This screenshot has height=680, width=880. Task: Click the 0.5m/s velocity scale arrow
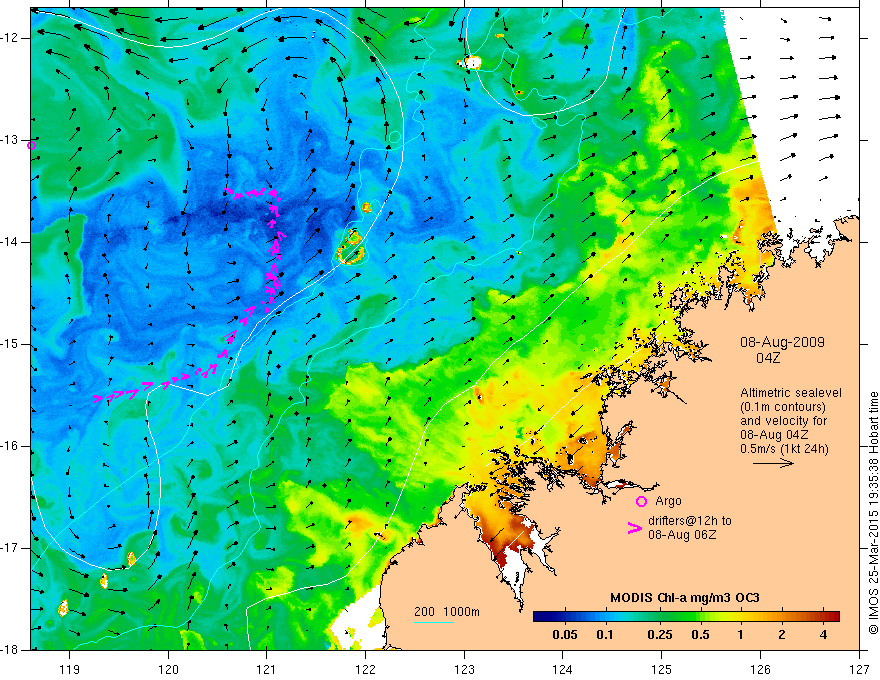[773, 463]
